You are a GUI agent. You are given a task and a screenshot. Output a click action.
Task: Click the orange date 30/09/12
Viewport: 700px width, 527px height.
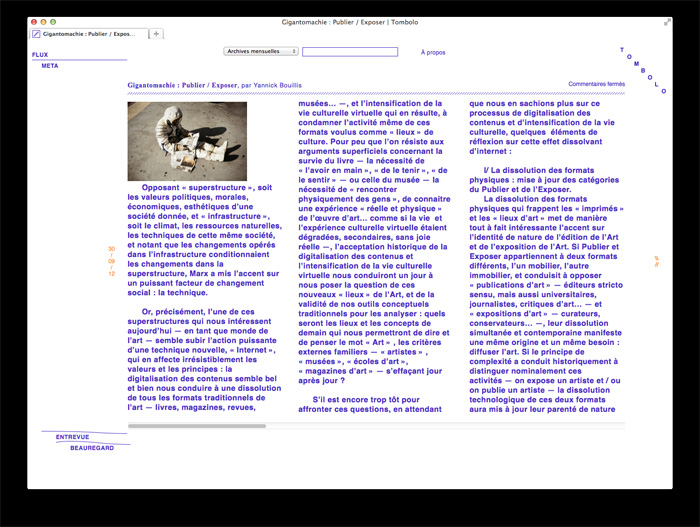(112, 261)
